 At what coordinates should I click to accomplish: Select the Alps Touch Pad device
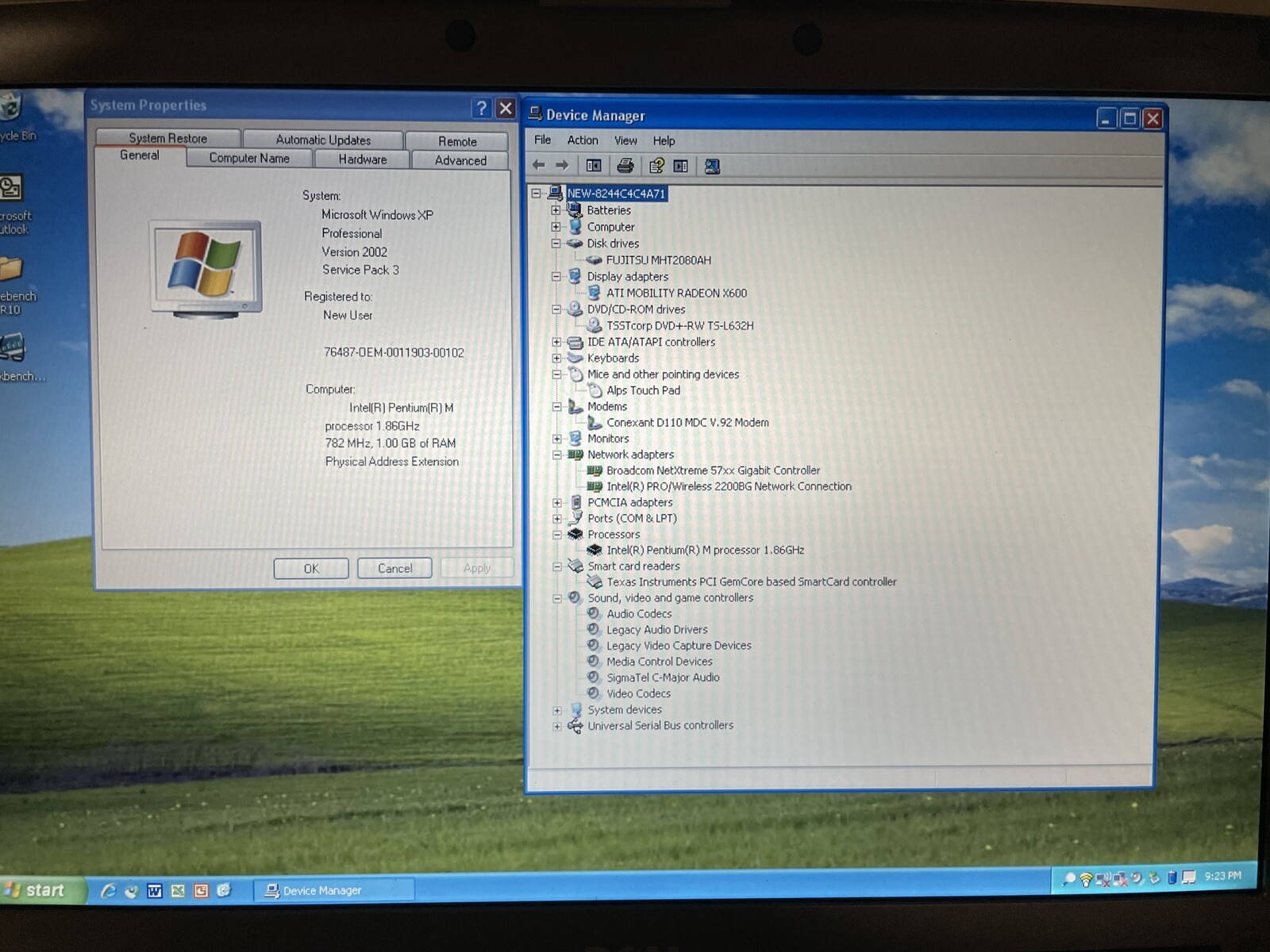pos(643,390)
